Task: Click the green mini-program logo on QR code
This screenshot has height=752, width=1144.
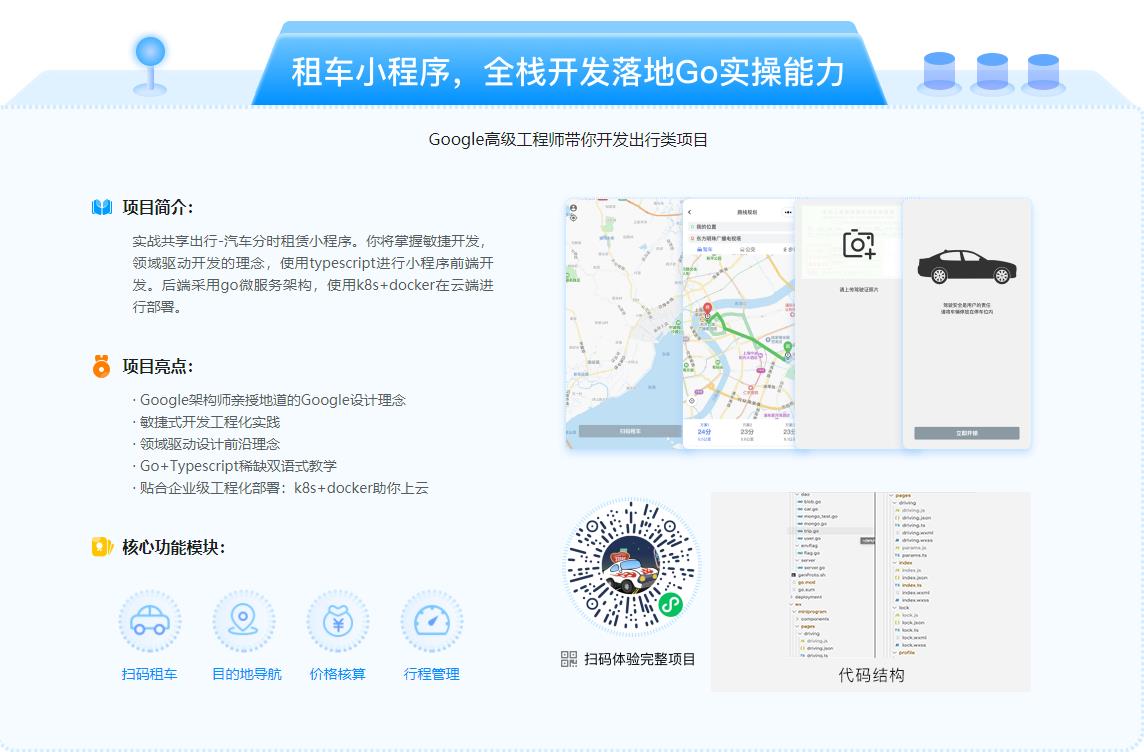Action: tap(670, 604)
